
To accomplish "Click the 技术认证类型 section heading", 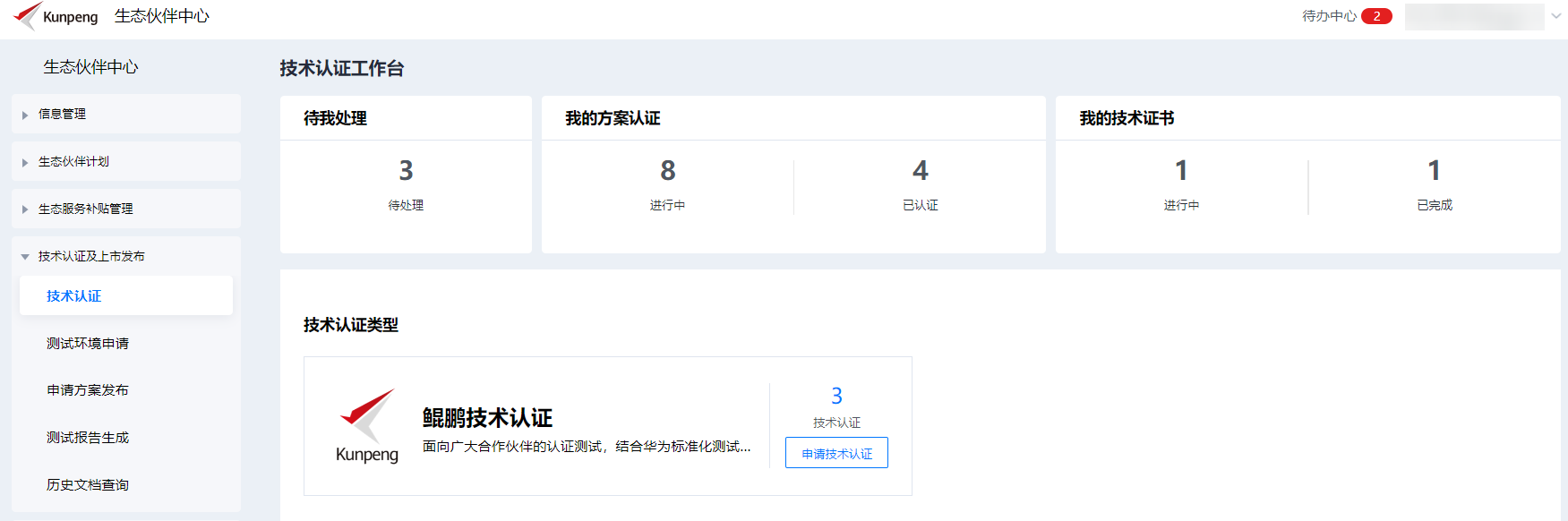I will 351,325.
